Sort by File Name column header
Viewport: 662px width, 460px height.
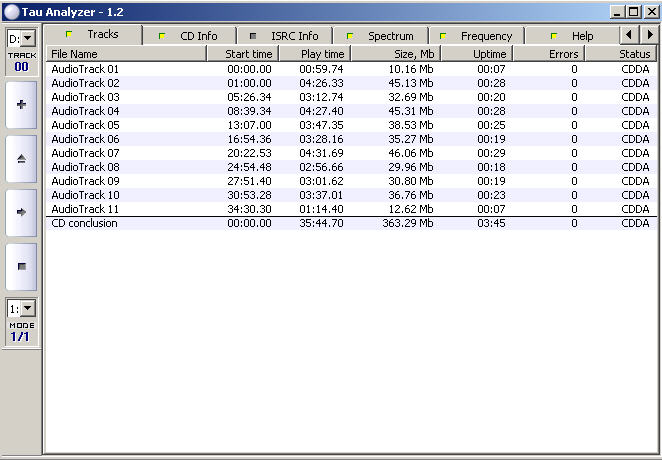126,54
